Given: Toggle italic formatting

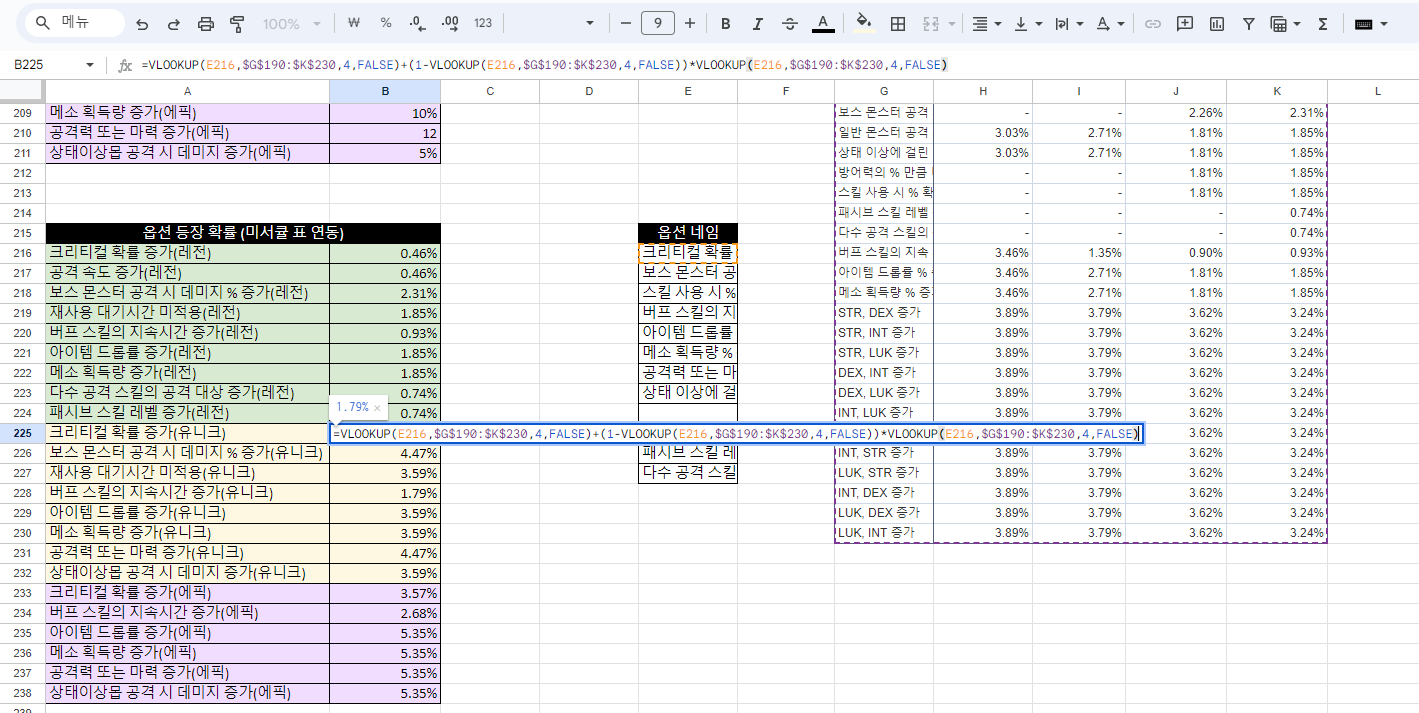Looking at the screenshot, I should (x=758, y=23).
